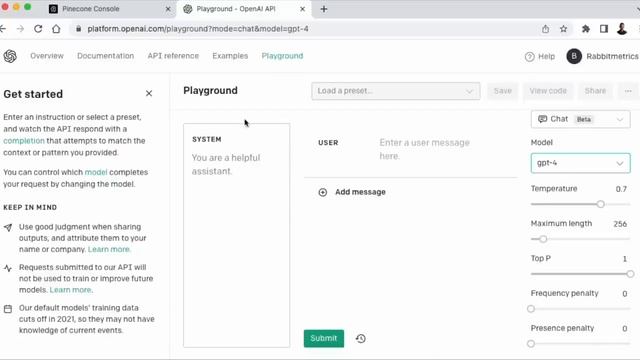The image size is (640, 360).
Task: Click the Help question mark icon
Action: coord(529,56)
